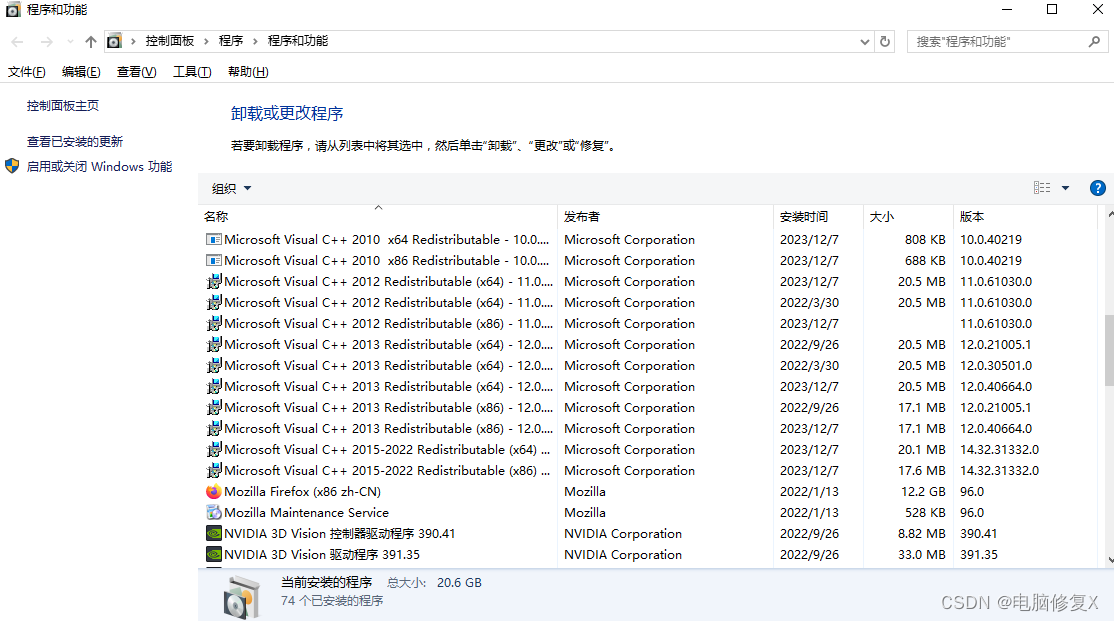Click 启用或关闭 Windows 功能 link
The height and width of the screenshot is (621, 1114).
point(99,166)
